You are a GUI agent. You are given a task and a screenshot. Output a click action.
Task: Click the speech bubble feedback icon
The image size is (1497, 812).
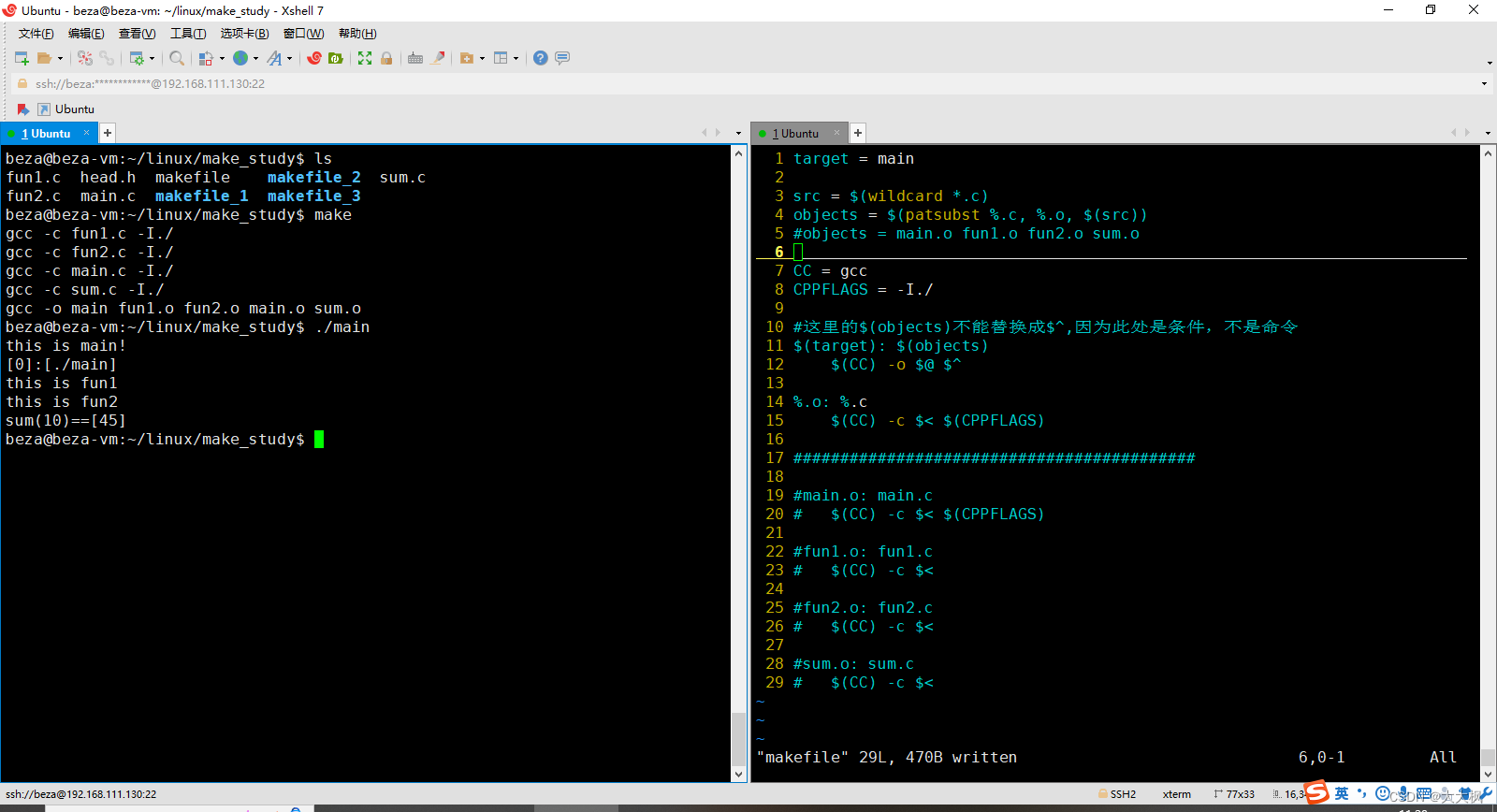click(562, 58)
